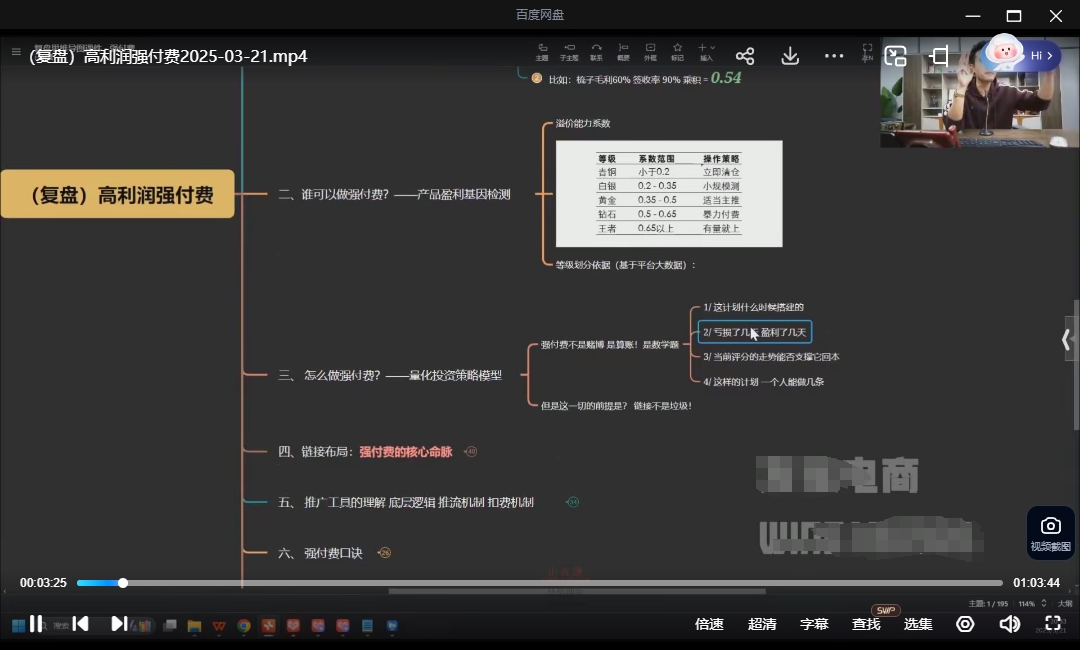The width and height of the screenshot is (1080, 650).
Task: Select node 四、链接布局
Action: [x=365, y=452]
